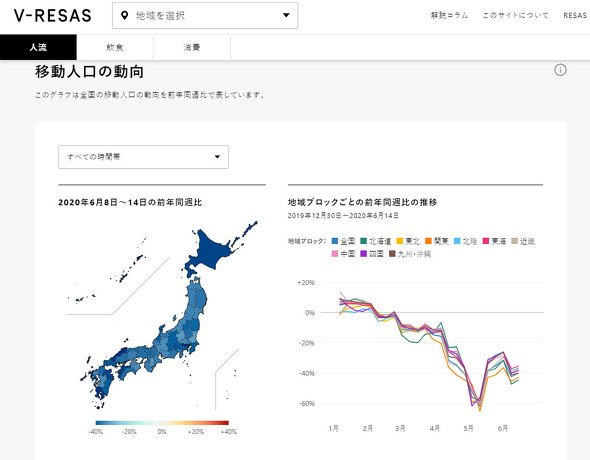Viewport: 590px width, 460px height.
Task: Click the 地域ブロックごとの前年同週比の推移 chart title
Action: (363, 202)
